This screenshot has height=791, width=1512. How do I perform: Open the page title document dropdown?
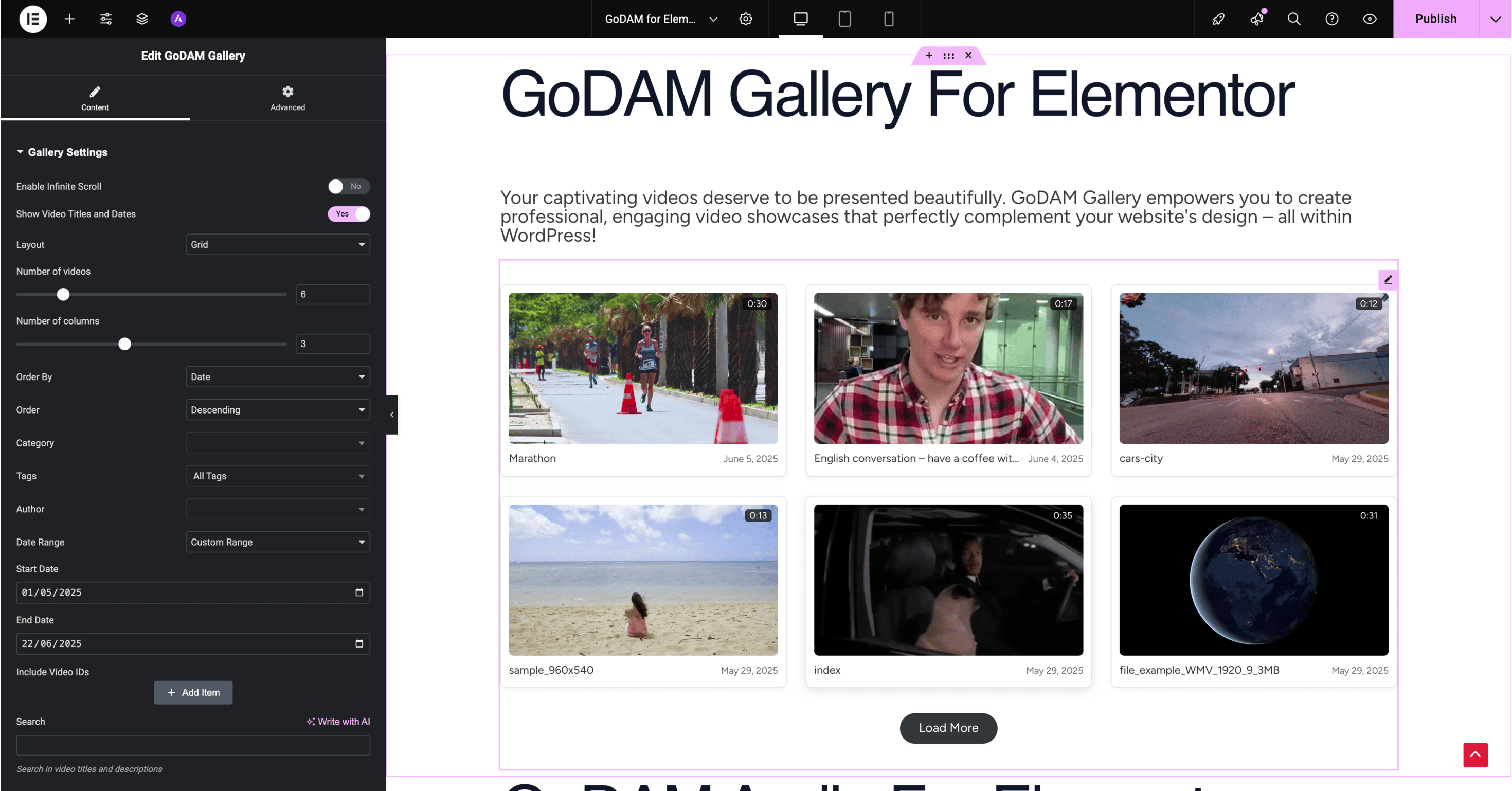[661, 19]
